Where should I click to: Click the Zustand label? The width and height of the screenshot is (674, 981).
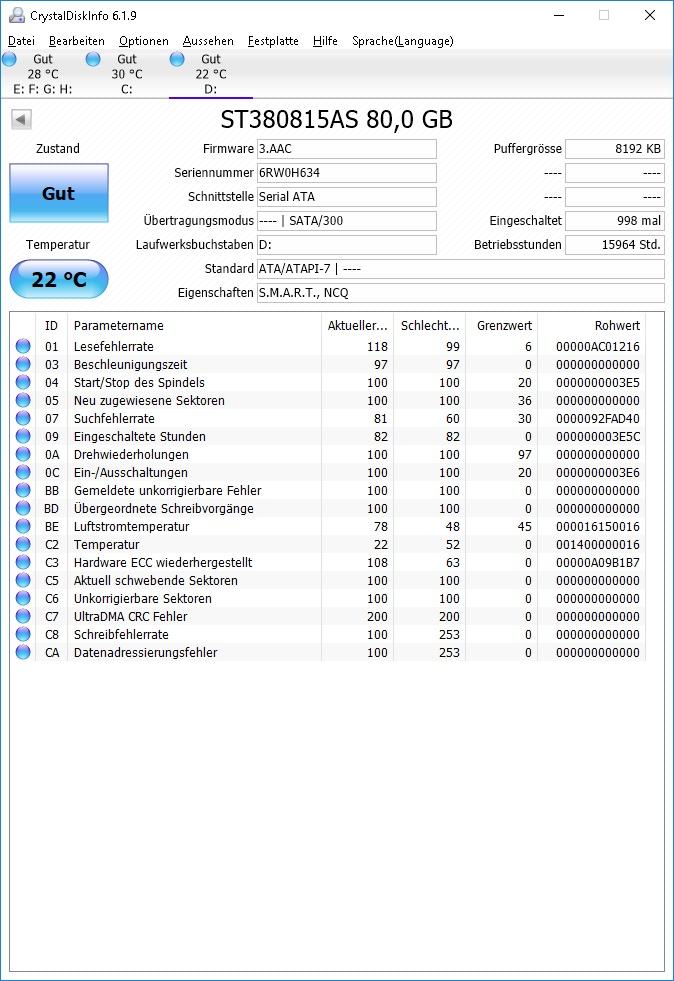click(58, 149)
